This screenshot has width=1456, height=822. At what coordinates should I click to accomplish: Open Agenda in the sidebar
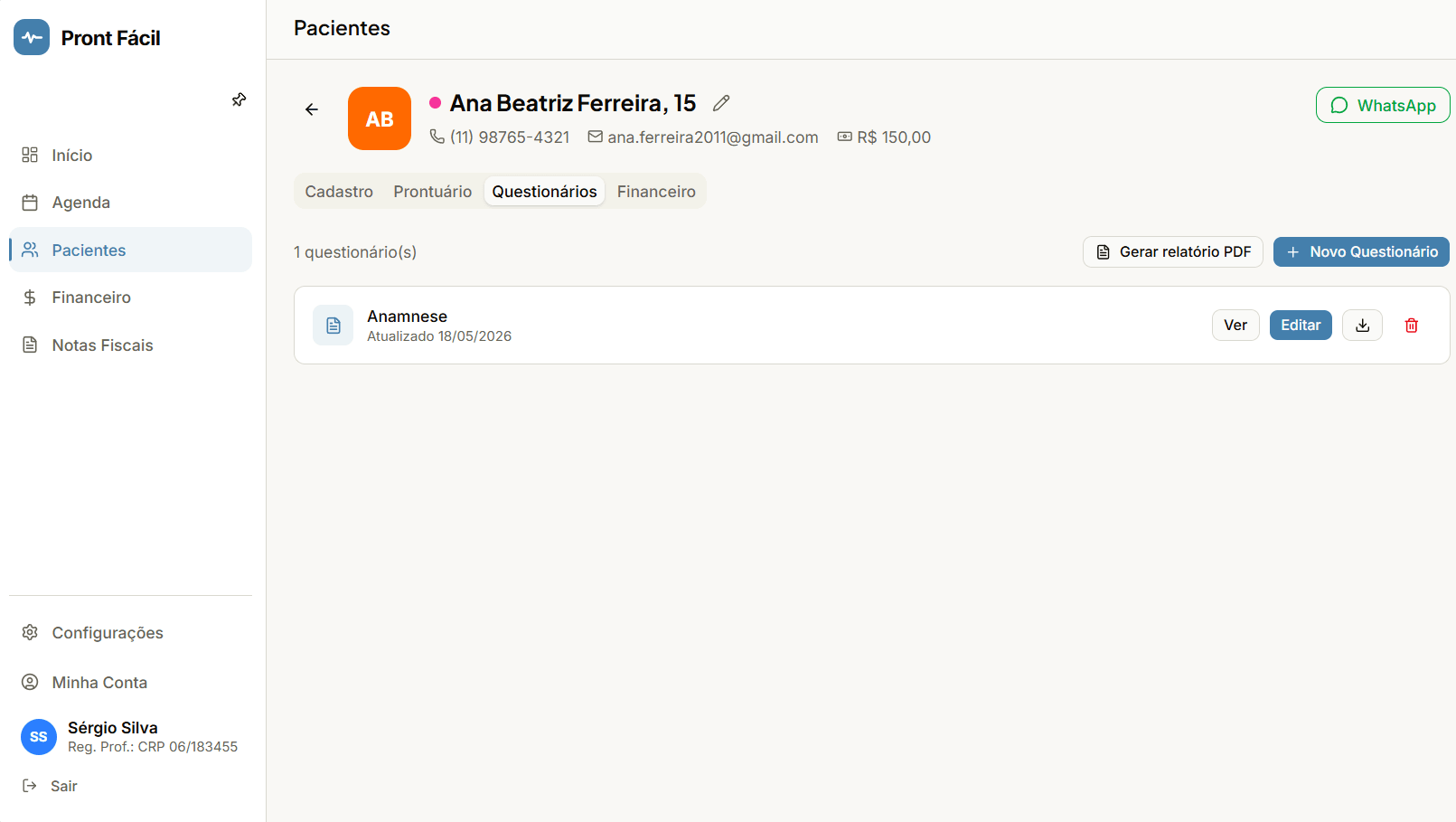(130, 203)
